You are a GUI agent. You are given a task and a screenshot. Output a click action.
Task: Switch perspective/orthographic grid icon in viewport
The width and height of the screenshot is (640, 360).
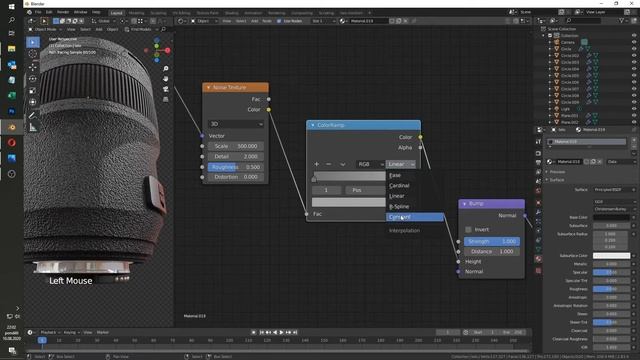tap(166, 99)
